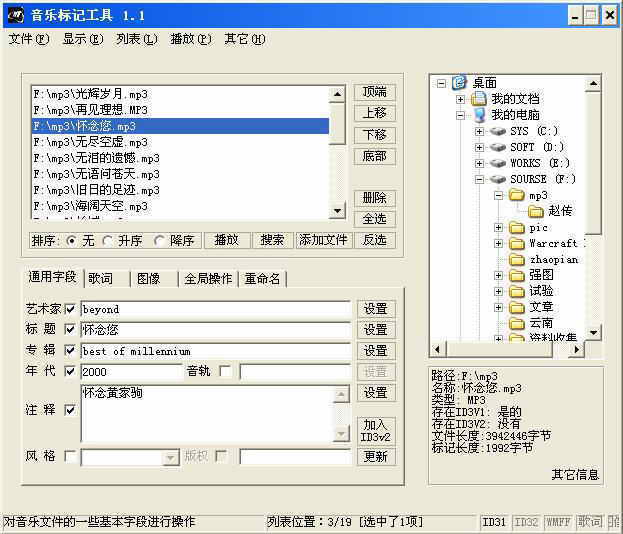Collapse the SOURSE (F:) drive node
Viewport: 623px width, 534px height.
tap(479, 179)
